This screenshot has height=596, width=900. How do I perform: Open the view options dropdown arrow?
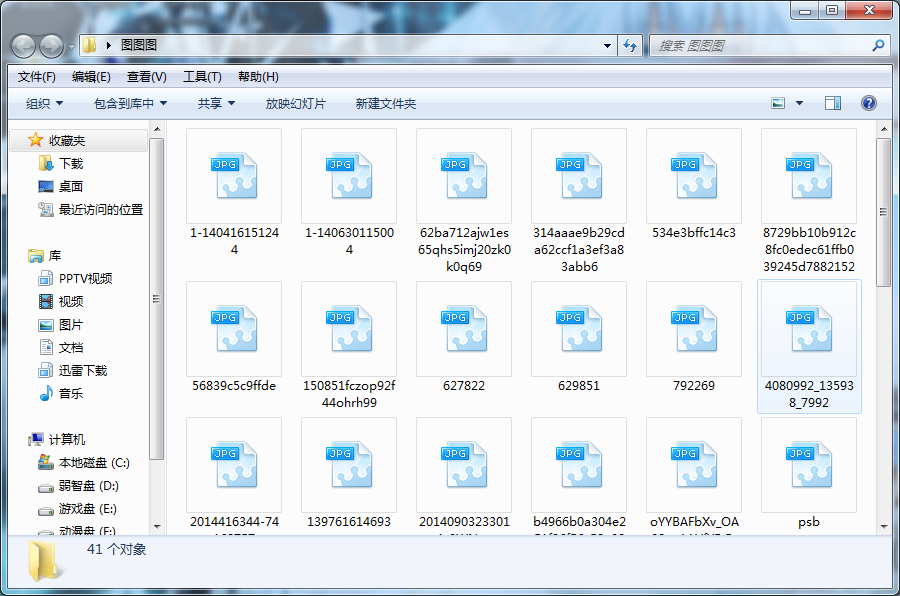[x=799, y=103]
